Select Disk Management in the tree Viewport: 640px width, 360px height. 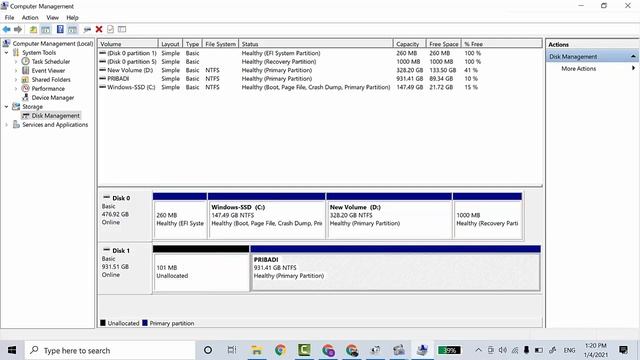click(56, 116)
